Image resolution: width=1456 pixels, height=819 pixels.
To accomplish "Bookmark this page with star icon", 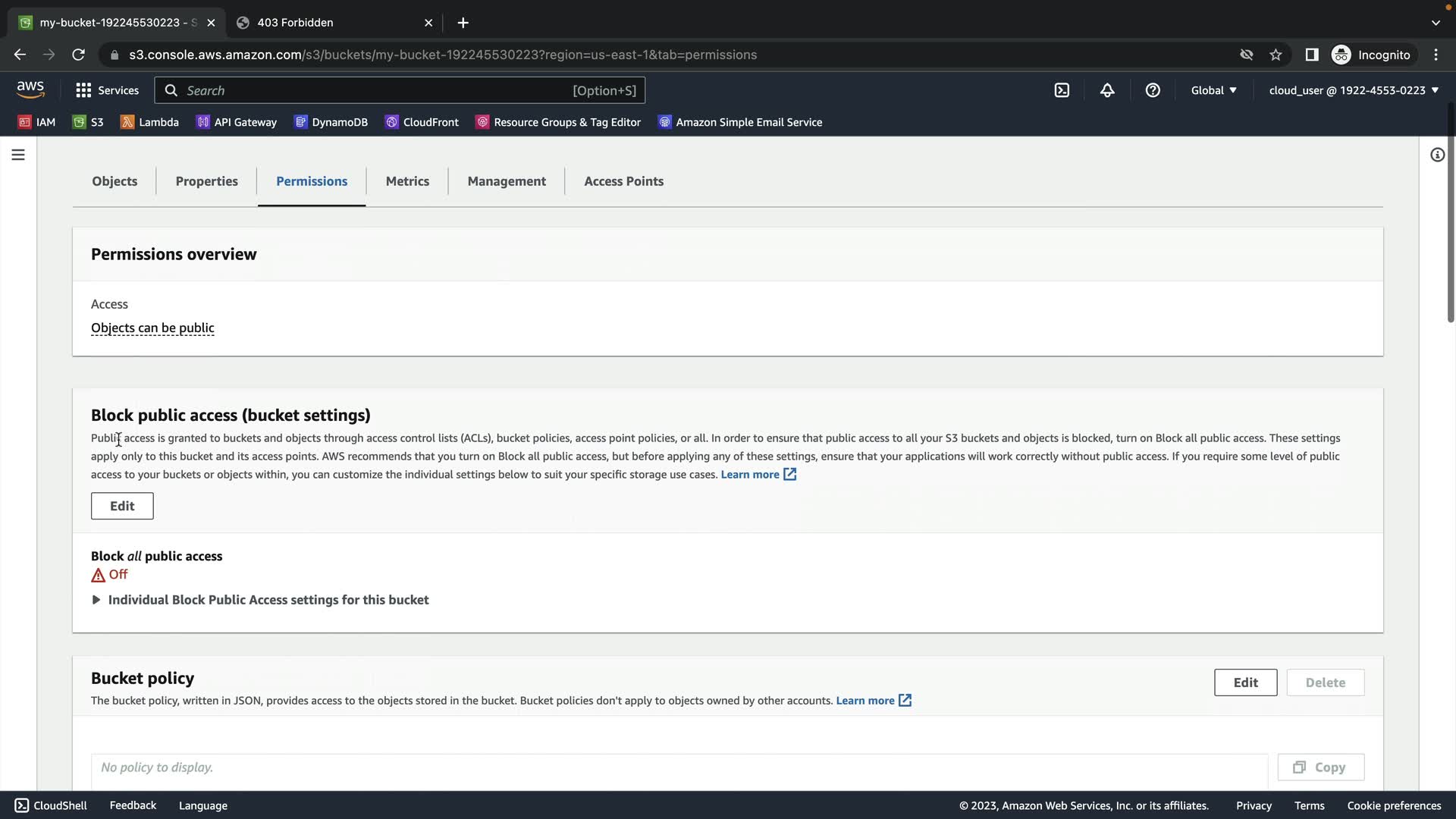I will coord(1276,55).
